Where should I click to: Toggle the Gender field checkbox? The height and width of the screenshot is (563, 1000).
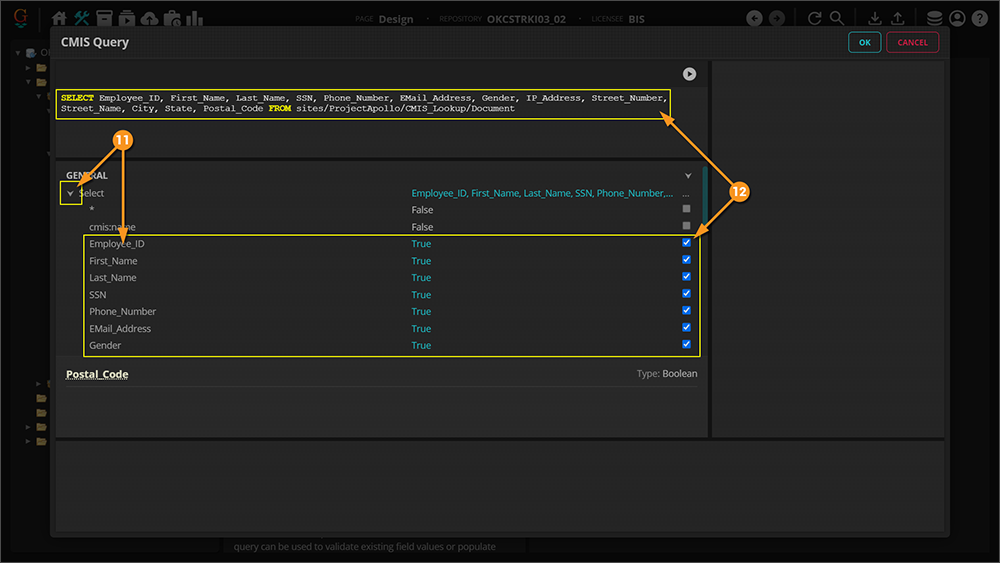click(686, 345)
